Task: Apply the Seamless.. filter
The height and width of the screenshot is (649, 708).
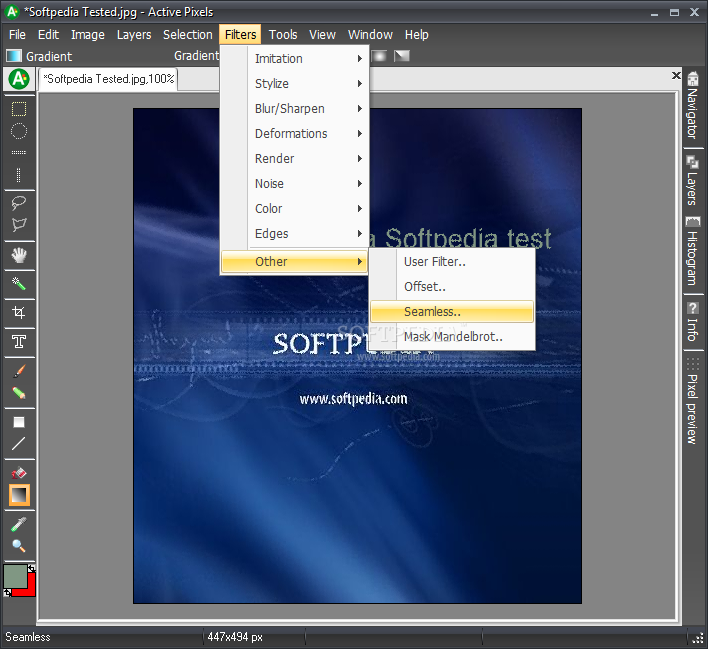Action: (x=452, y=312)
